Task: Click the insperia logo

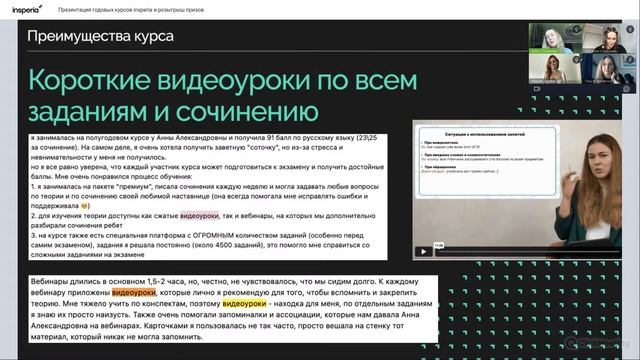Action: click(27, 9)
